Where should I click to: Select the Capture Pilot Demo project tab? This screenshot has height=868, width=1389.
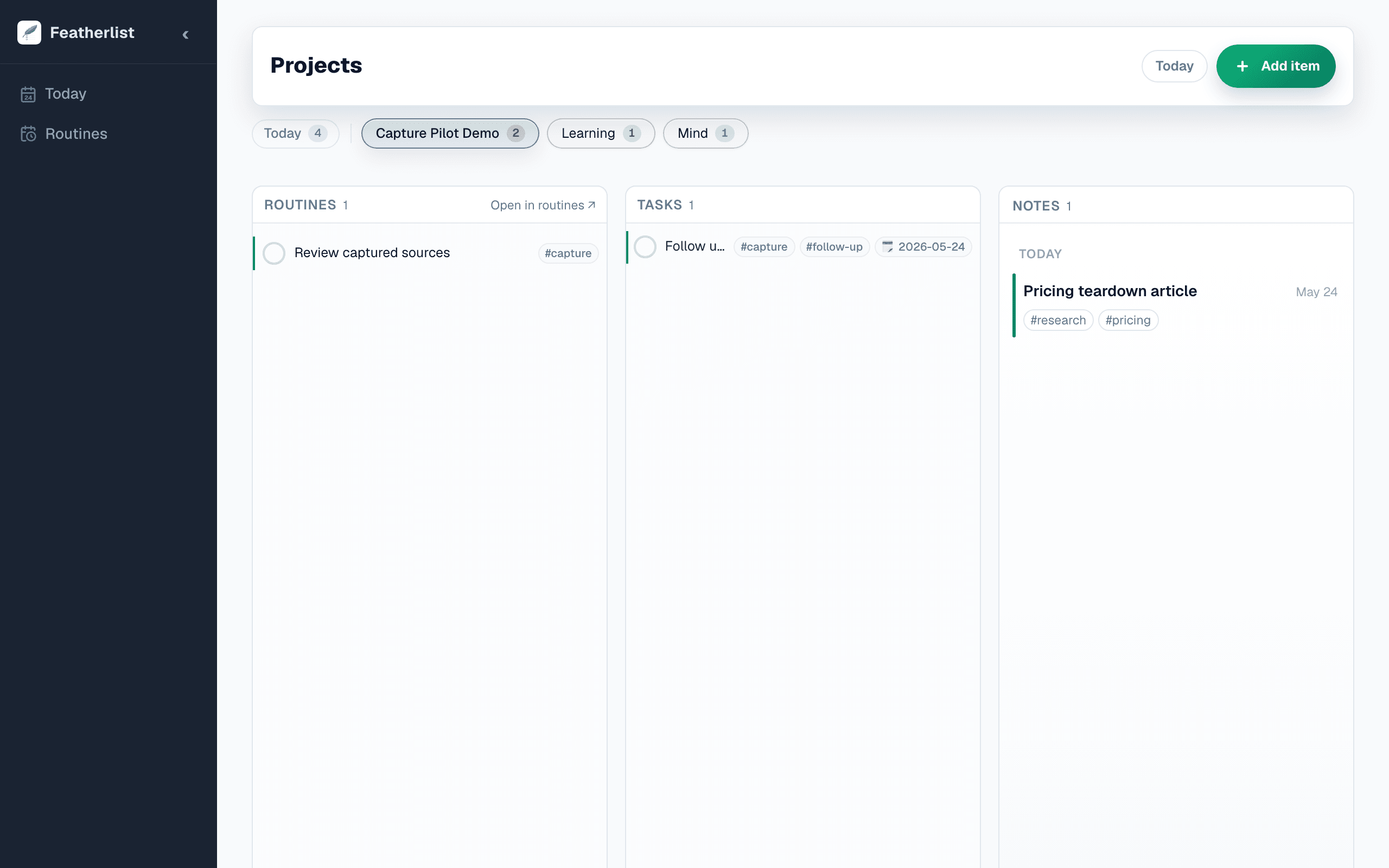[x=450, y=133]
